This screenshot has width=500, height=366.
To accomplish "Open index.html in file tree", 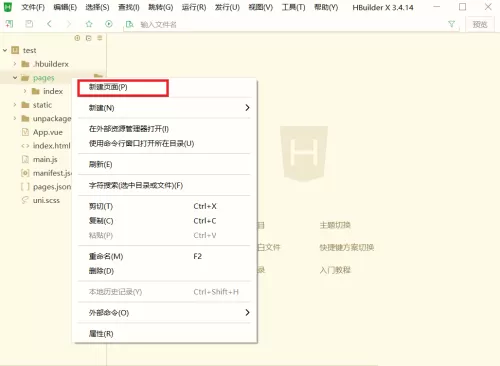I will pos(52,146).
